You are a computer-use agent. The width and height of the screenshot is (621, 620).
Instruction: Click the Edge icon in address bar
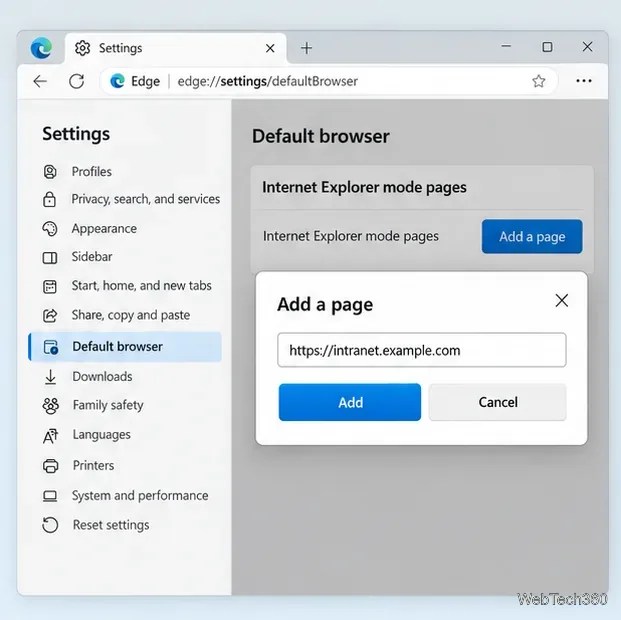(x=117, y=81)
